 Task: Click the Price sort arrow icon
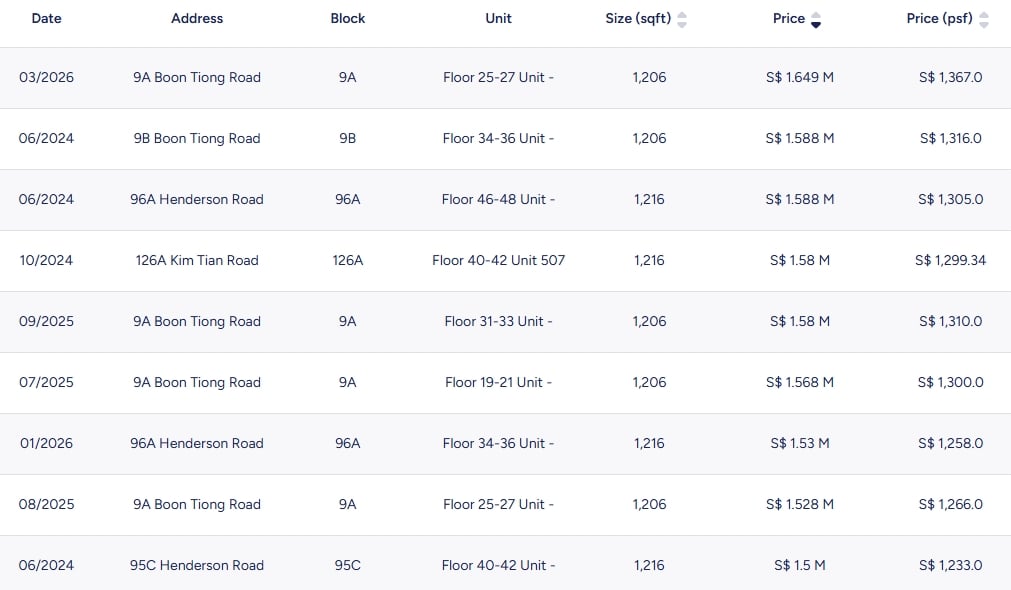coord(816,19)
